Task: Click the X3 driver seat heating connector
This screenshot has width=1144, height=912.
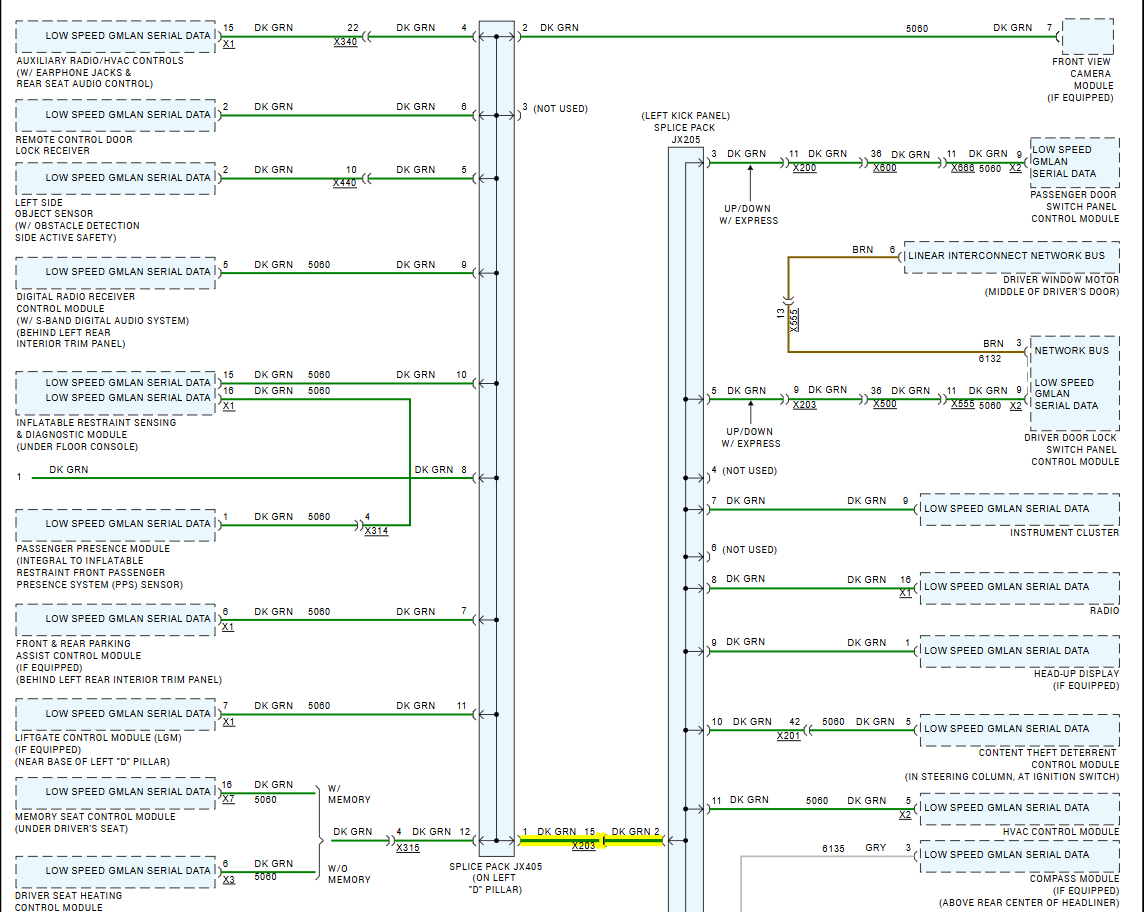Action: click(228, 880)
